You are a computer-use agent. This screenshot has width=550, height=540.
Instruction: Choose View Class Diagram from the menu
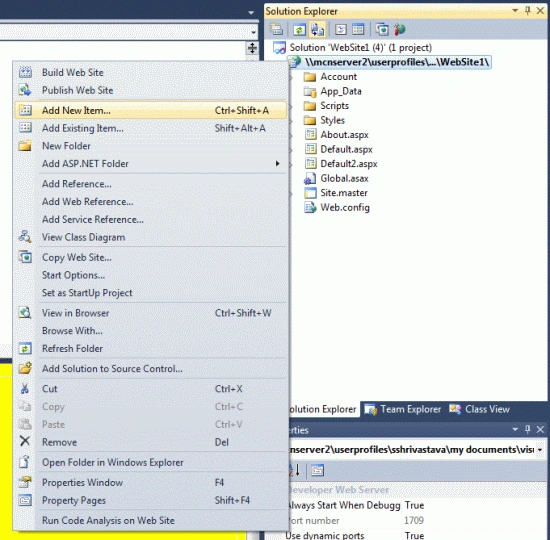[151, 237]
